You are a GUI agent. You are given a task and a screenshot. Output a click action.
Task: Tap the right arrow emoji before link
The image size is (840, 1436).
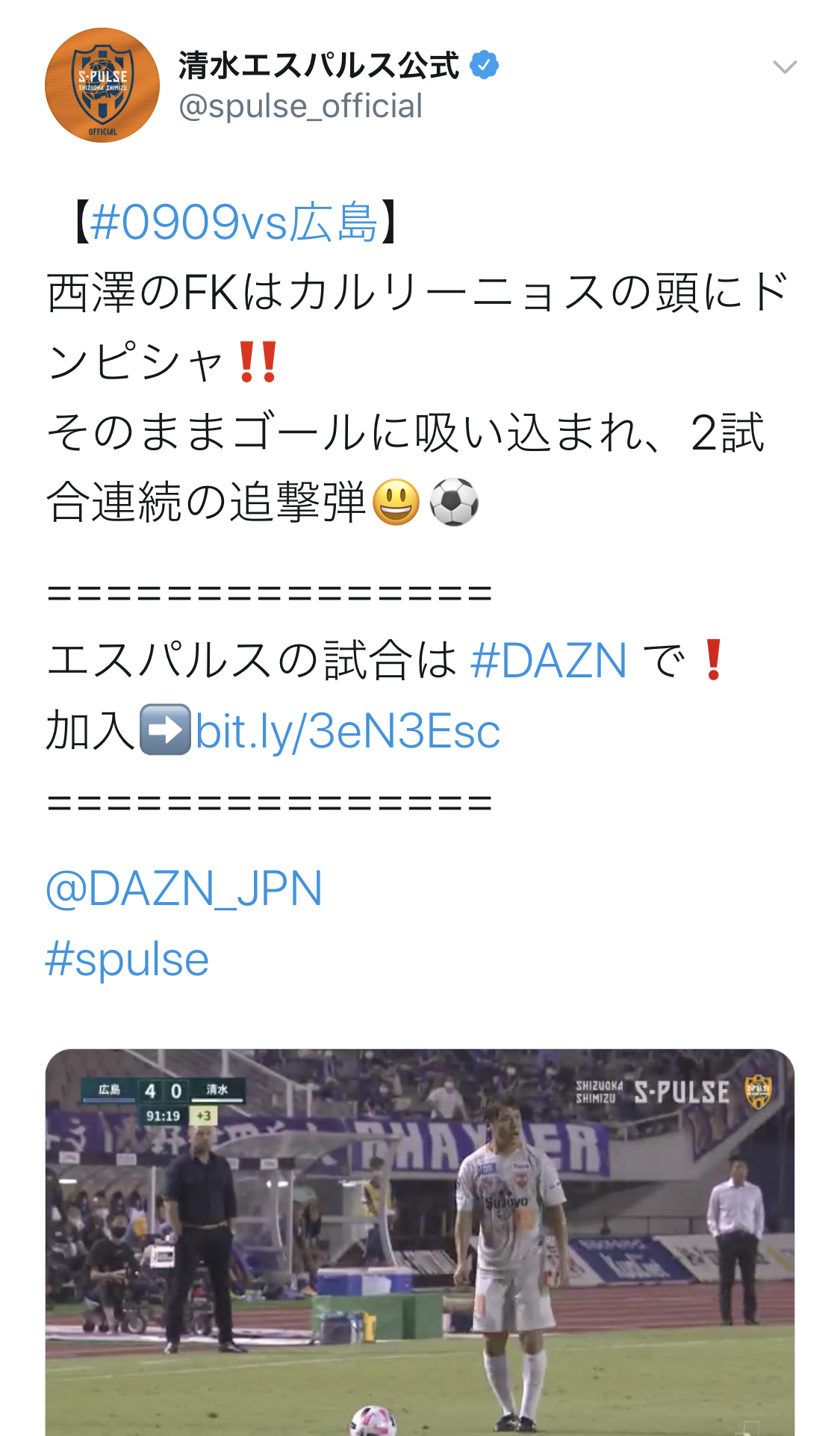point(165,730)
